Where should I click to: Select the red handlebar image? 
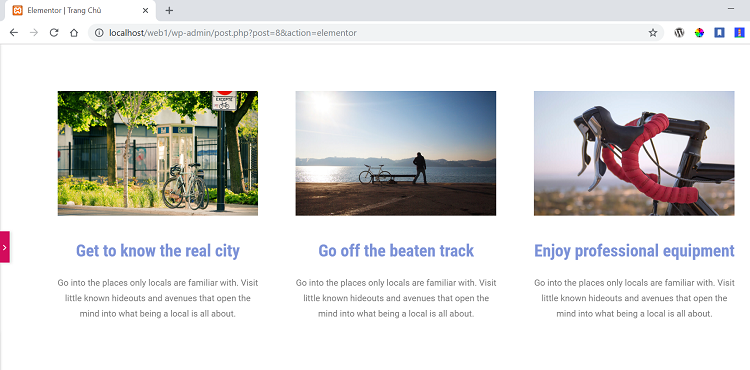click(634, 153)
